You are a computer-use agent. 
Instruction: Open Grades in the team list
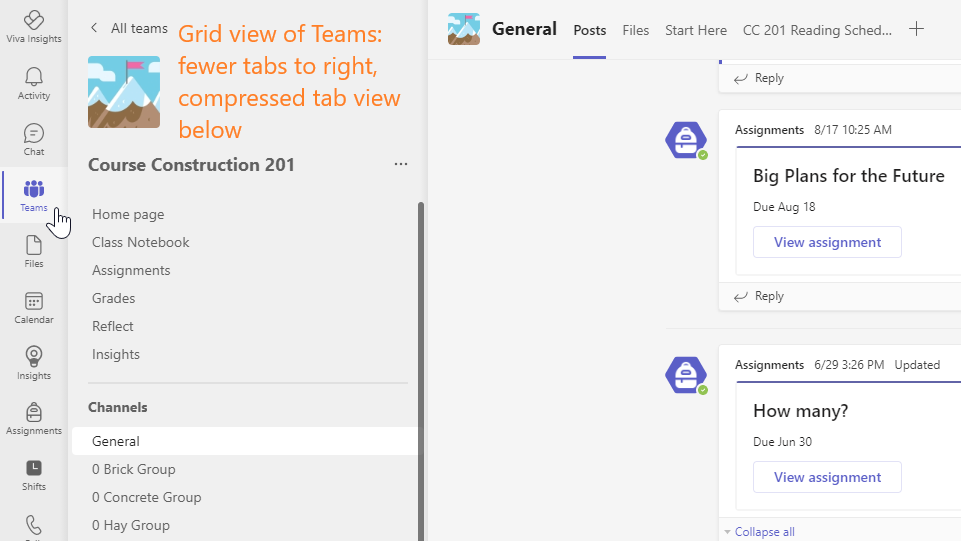[x=113, y=298]
